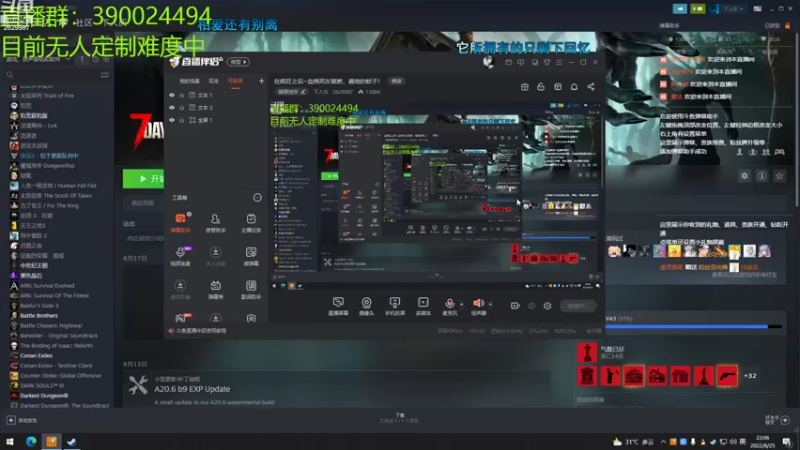This screenshot has width=800, height=450.
Task: Click the +32 more achievements badge
Action: click(x=750, y=376)
